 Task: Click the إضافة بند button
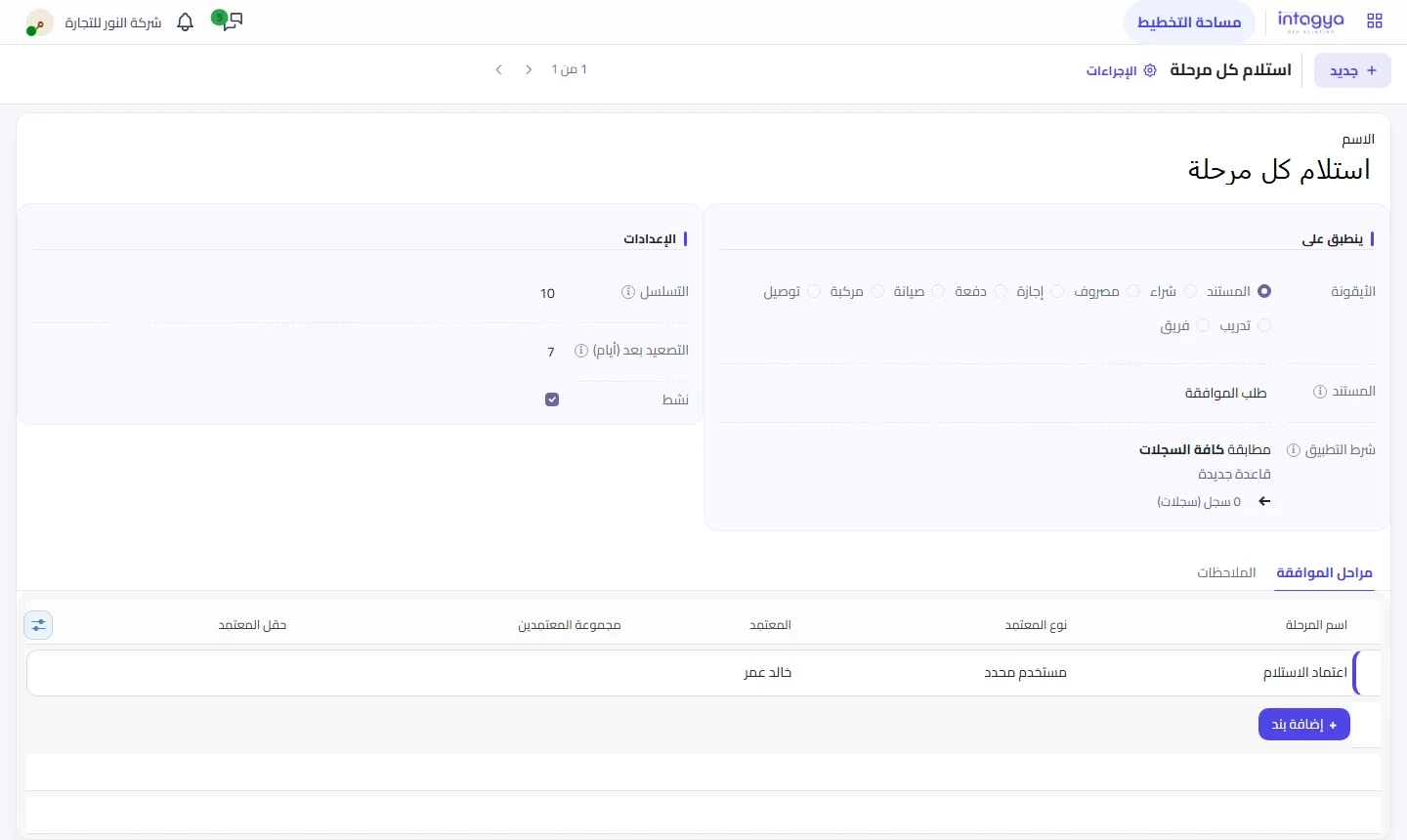[x=1304, y=725]
